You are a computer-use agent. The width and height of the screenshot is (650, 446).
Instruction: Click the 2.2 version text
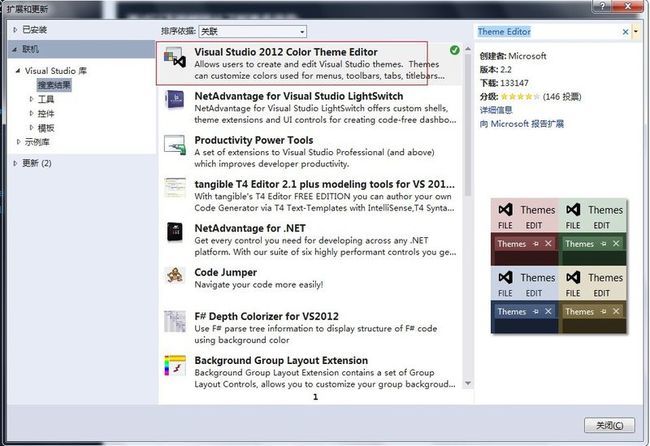(x=506, y=70)
